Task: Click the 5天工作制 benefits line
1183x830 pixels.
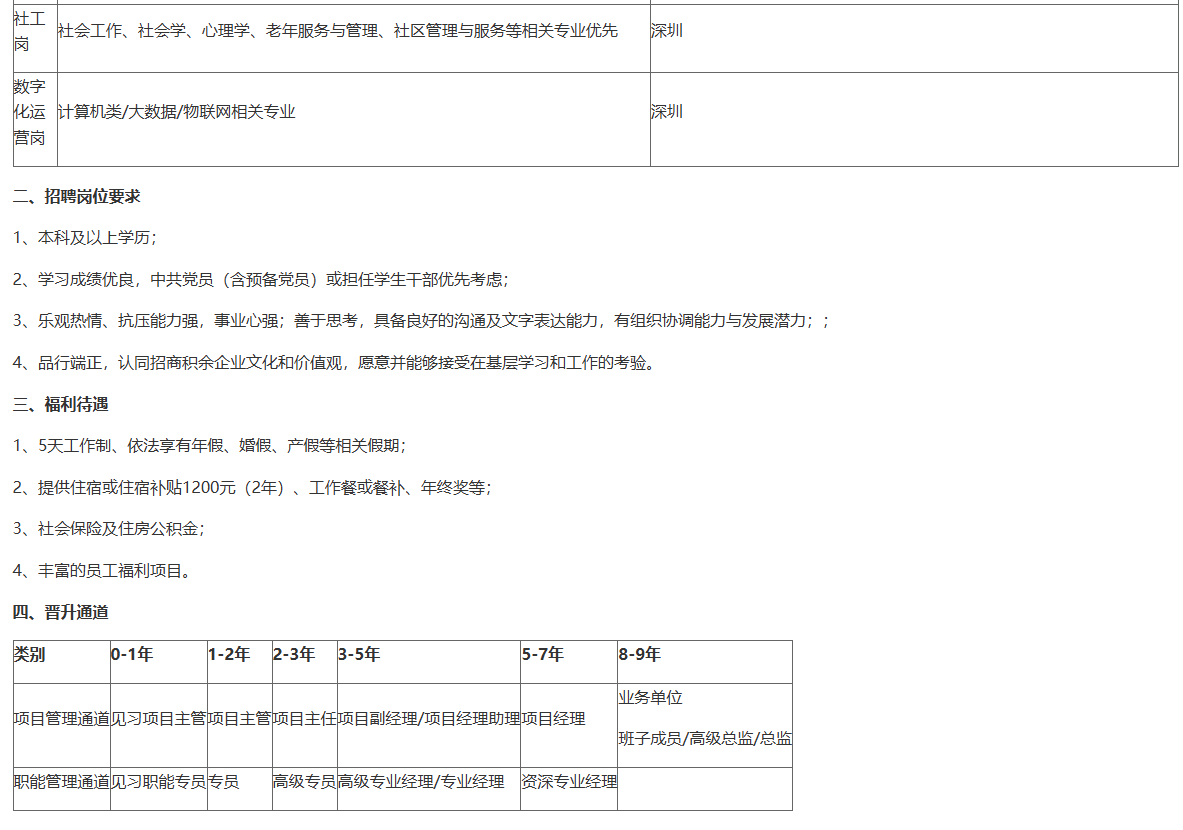Action: pos(210,446)
